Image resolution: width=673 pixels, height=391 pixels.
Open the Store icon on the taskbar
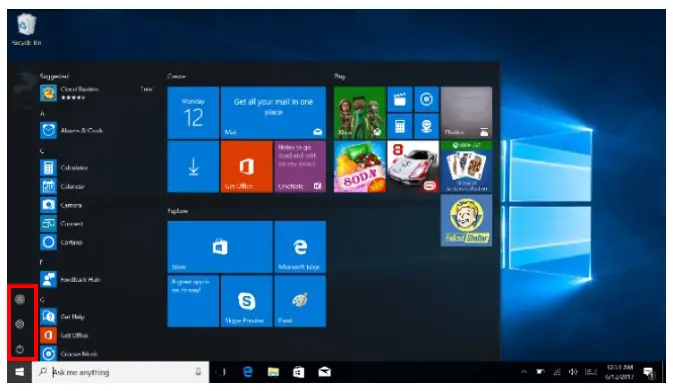[299, 372]
